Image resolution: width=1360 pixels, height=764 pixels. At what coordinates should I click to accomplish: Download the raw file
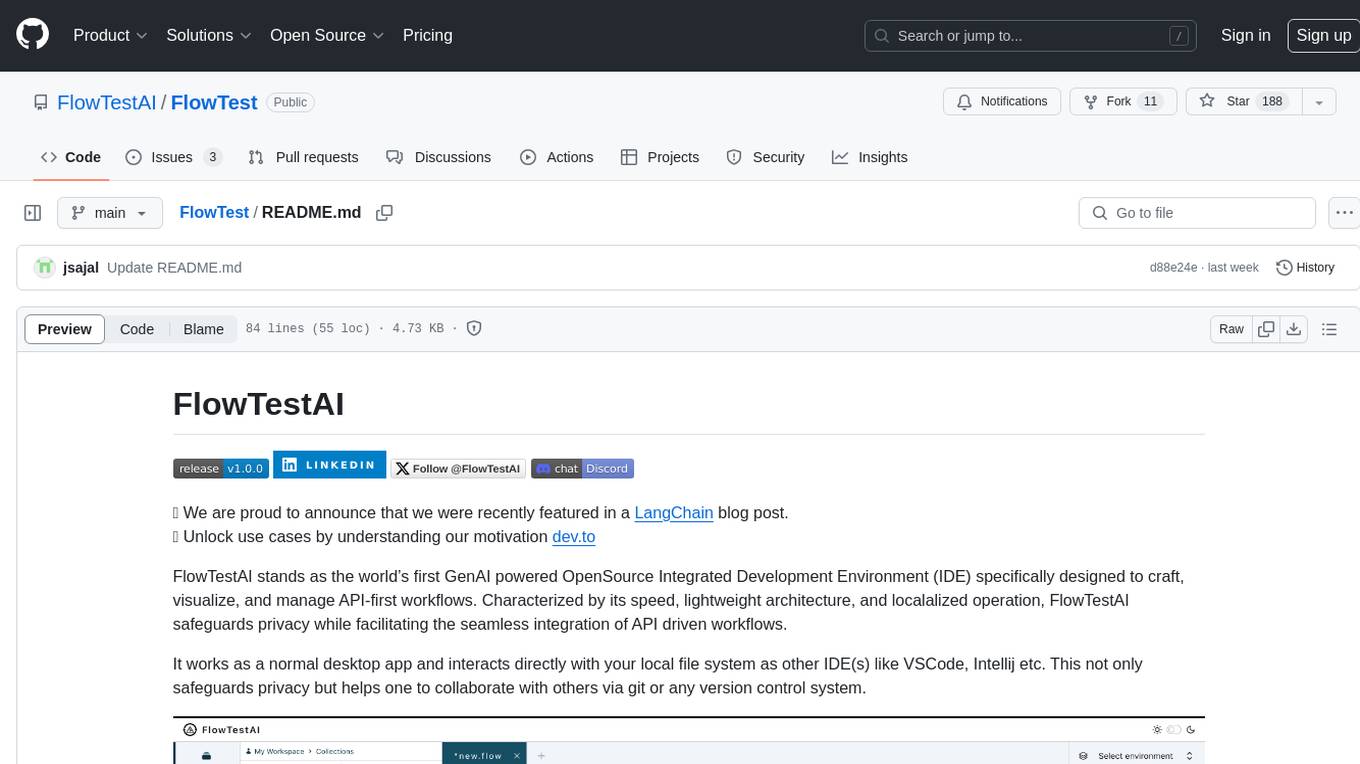coord(1293,329)
